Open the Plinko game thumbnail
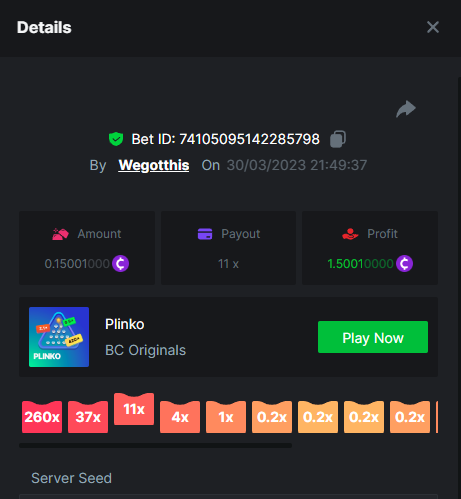This screenshot has width=461, height=499. [59, 337]
